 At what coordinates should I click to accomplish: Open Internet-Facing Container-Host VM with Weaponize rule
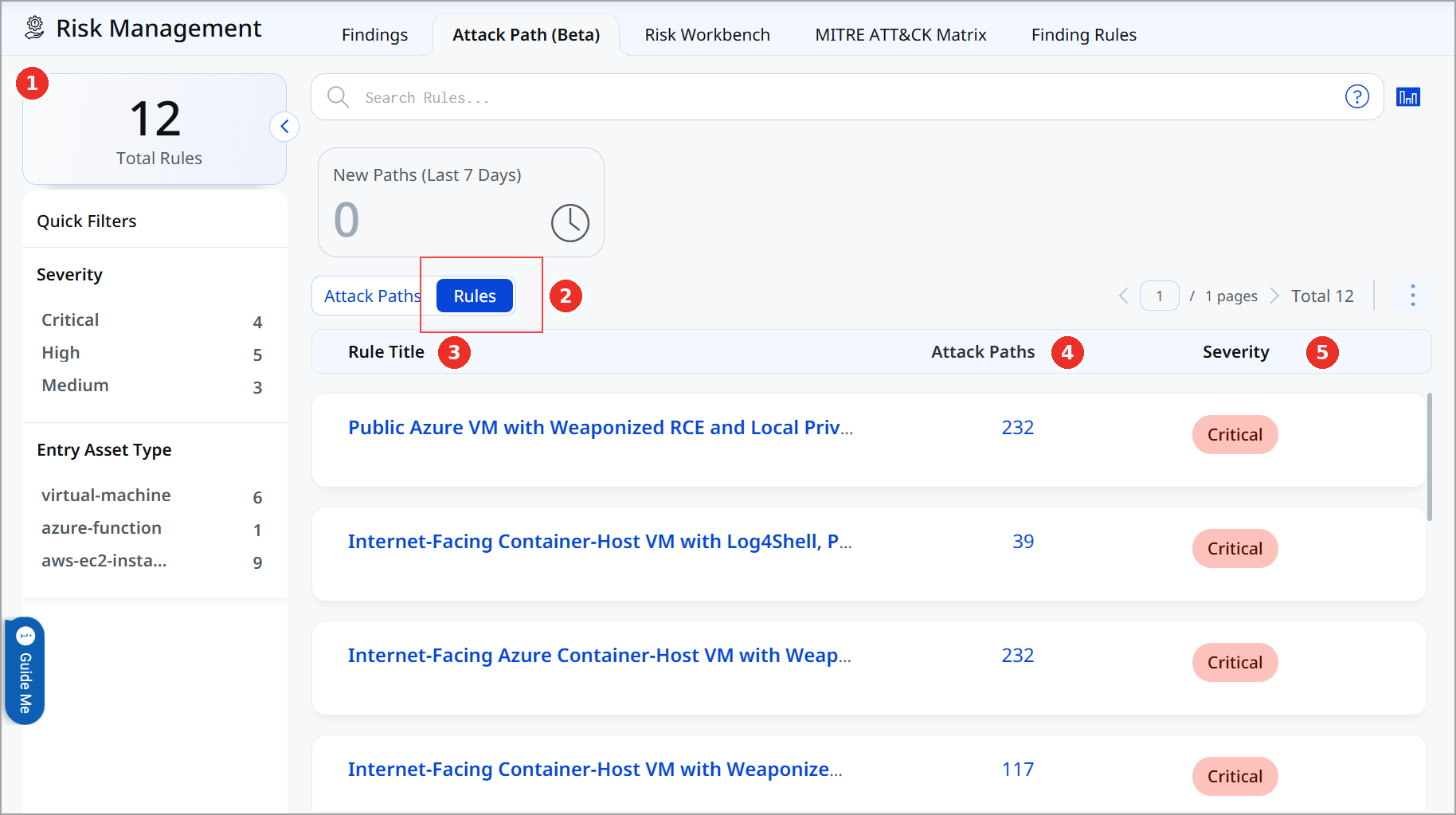pos(595,770)
